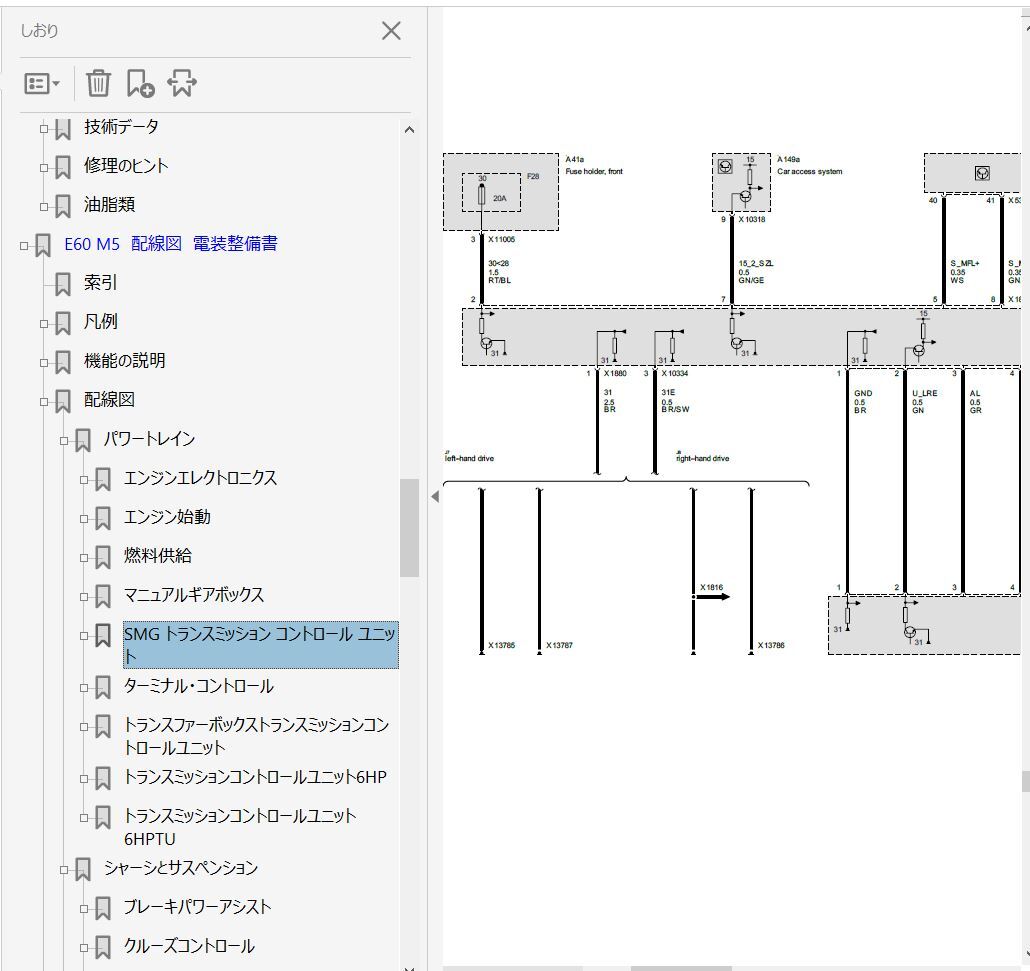This screenshot has height=971, width=1030.
Task: Close the しおり bookmarks panel
Action: click(x=391, y=30)
